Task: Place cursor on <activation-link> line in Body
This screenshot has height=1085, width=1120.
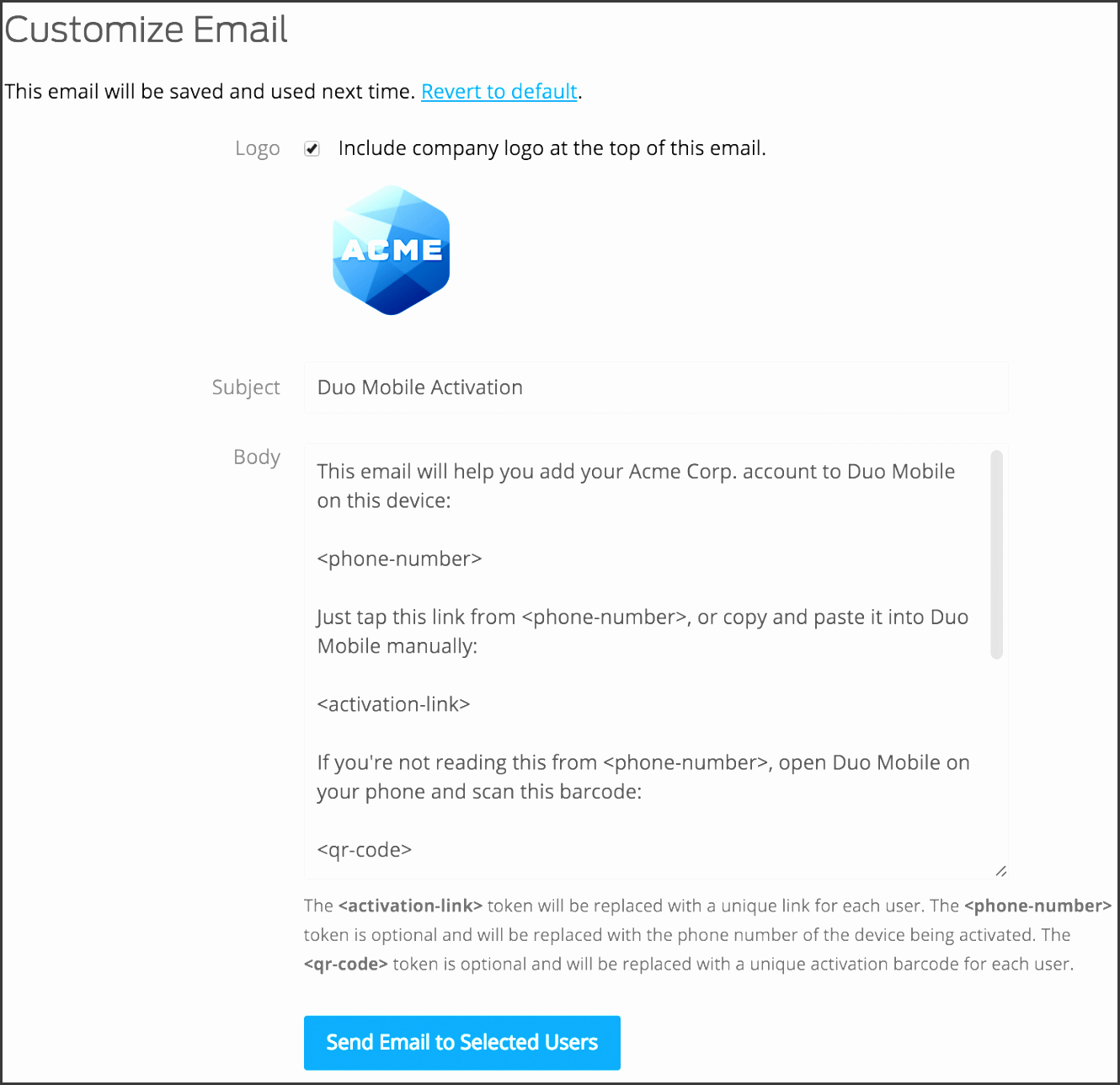Action: [393, 704]
